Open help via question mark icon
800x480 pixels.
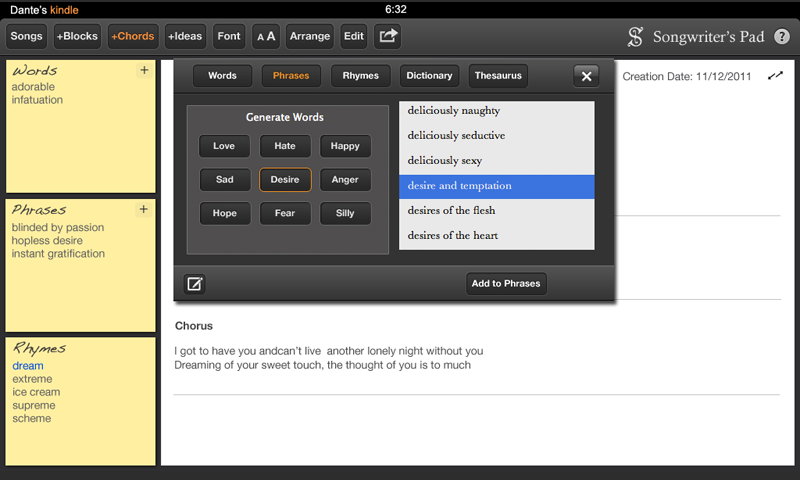tap(782, 37)
